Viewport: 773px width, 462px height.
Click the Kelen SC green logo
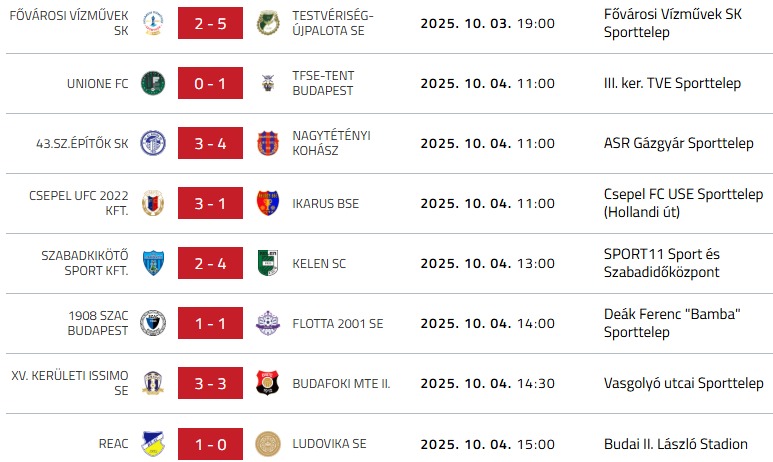267,263
